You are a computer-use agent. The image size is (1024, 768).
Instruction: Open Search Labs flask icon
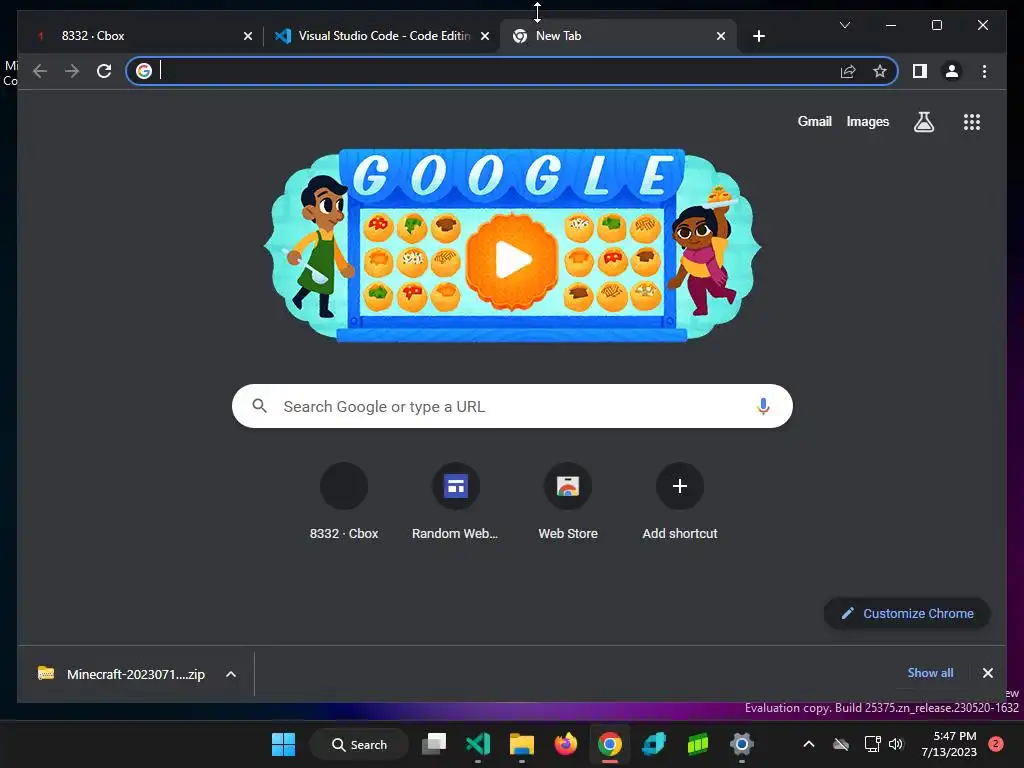coord(923,121)
